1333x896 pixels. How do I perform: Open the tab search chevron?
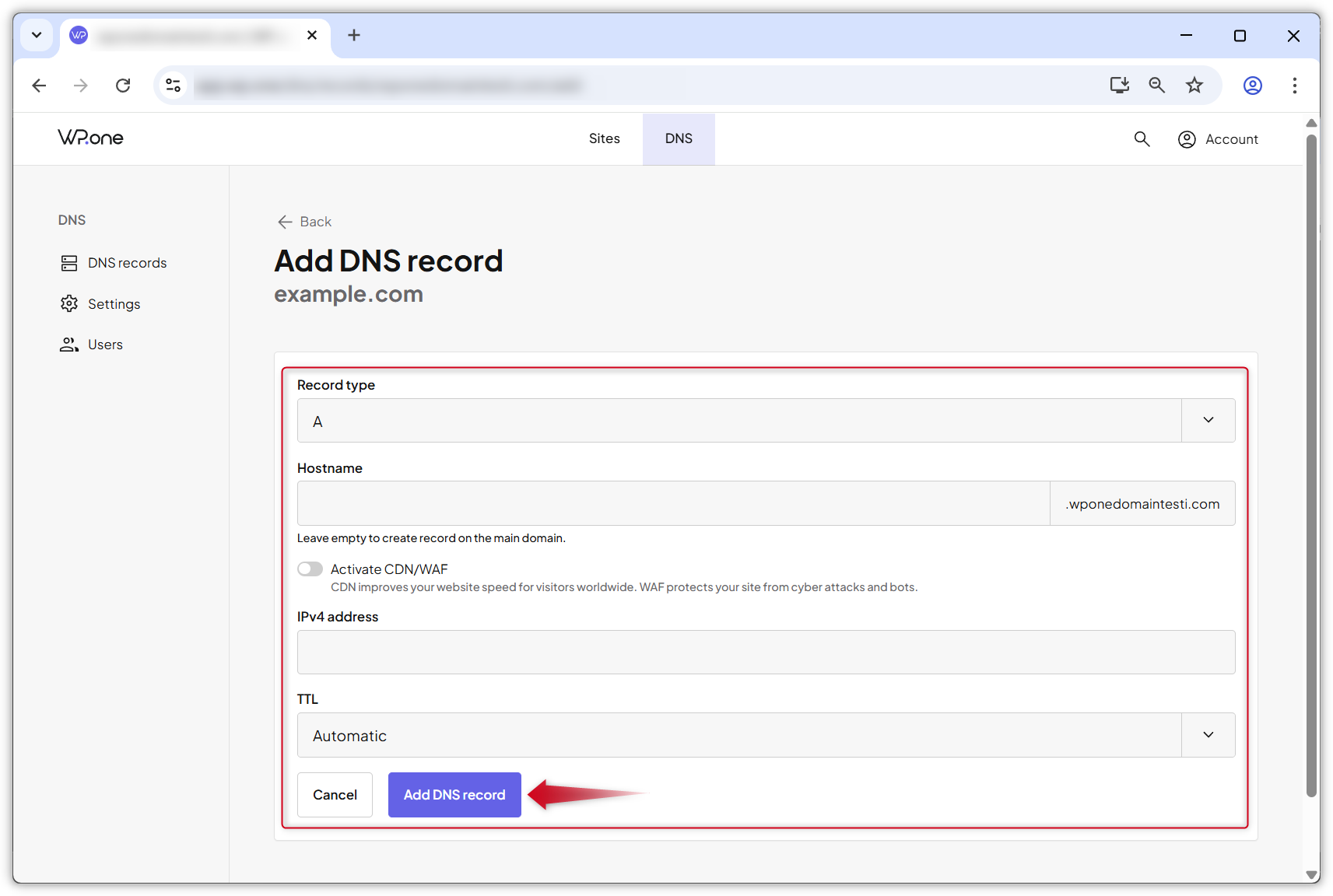click(x=36, y=35)
